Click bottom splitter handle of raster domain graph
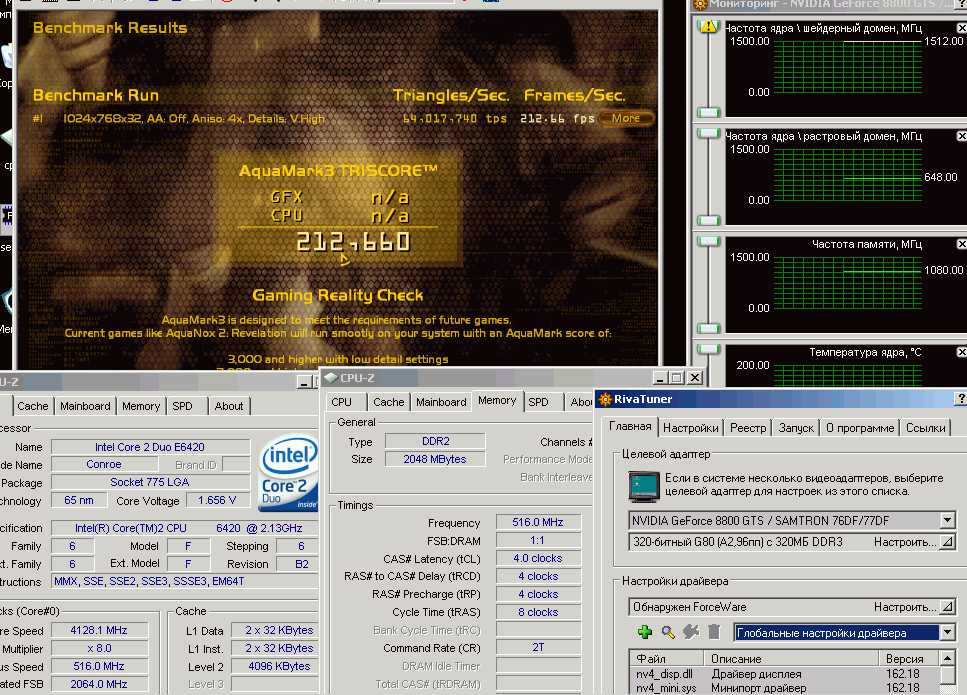The width and height of the screenshot is (967, 695). coord(709,221)
